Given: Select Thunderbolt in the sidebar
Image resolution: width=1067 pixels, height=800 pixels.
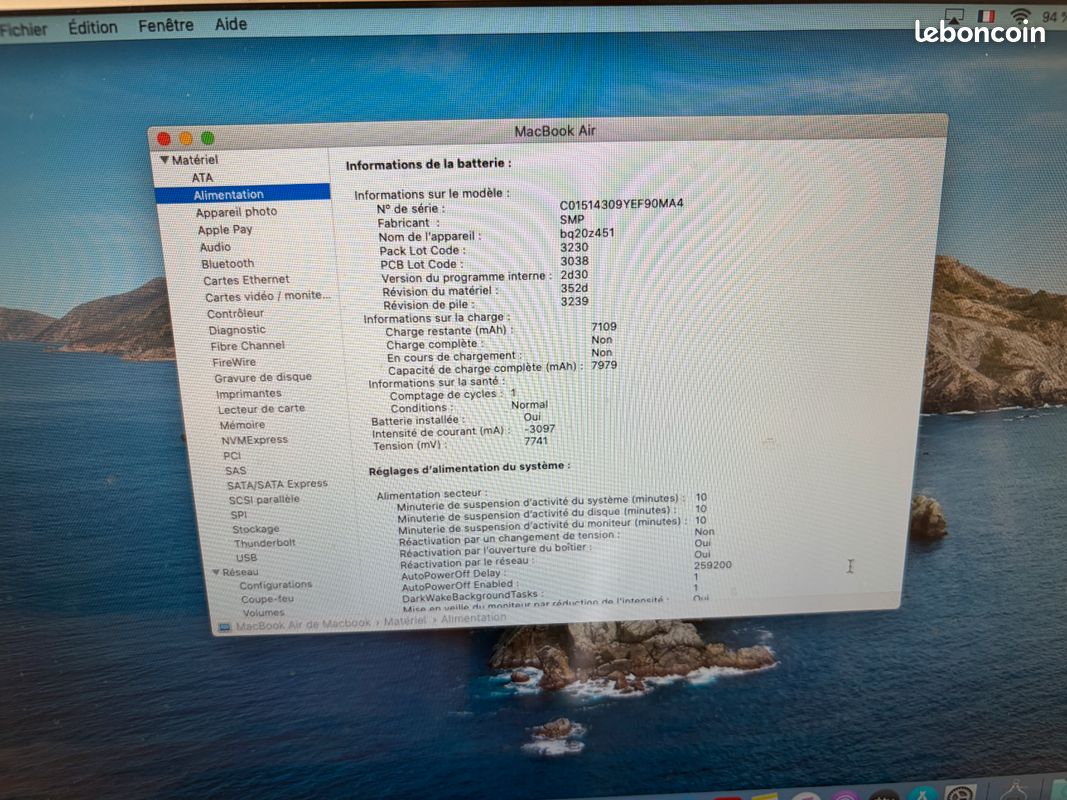Looking at the screenshot, I should coord(265,543).
